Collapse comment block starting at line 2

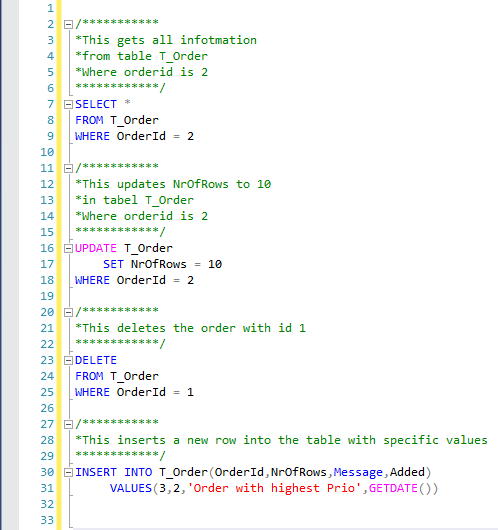click(x=68, y=24)
